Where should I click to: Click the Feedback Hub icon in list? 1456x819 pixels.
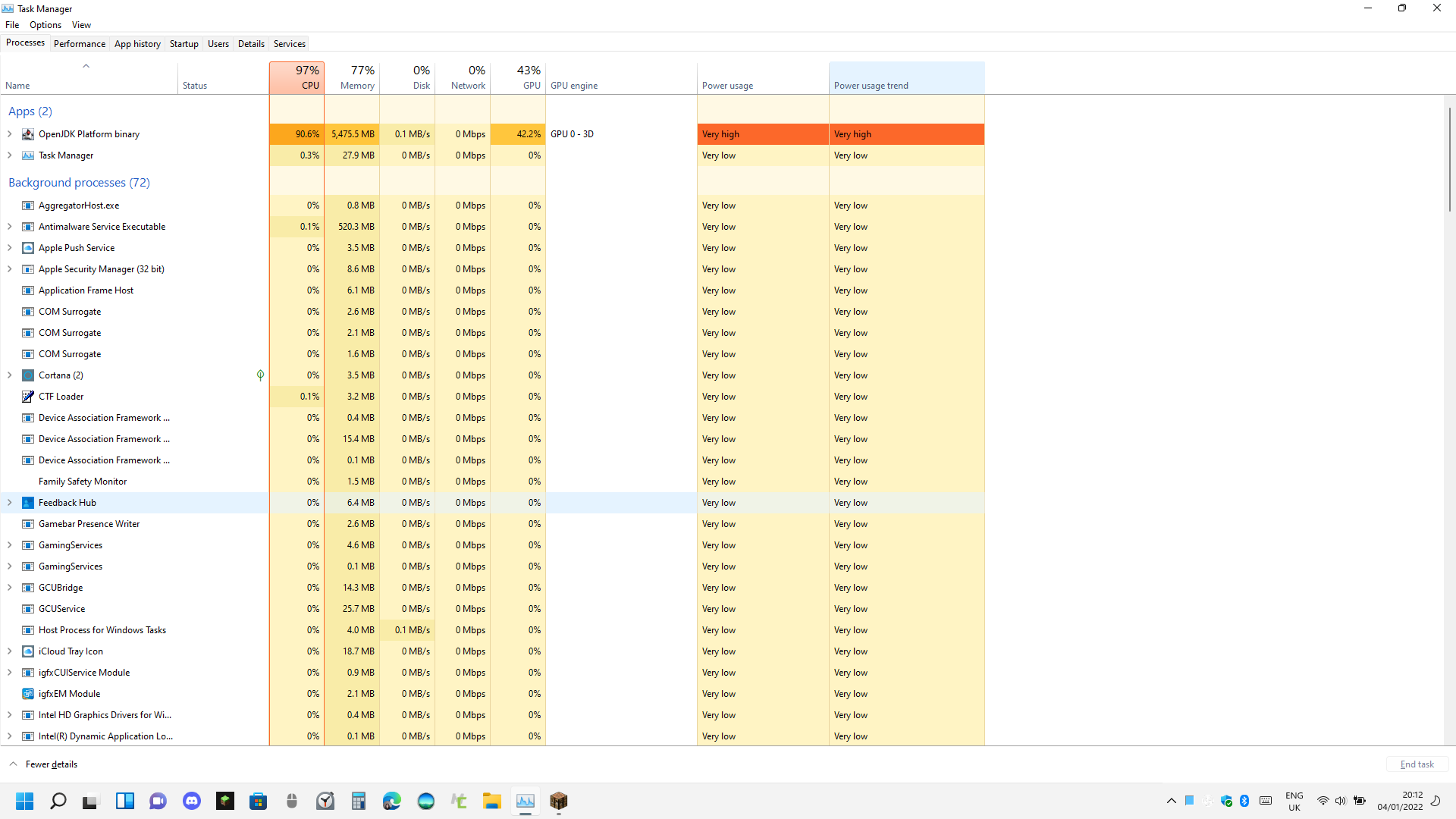coord(28,503)
